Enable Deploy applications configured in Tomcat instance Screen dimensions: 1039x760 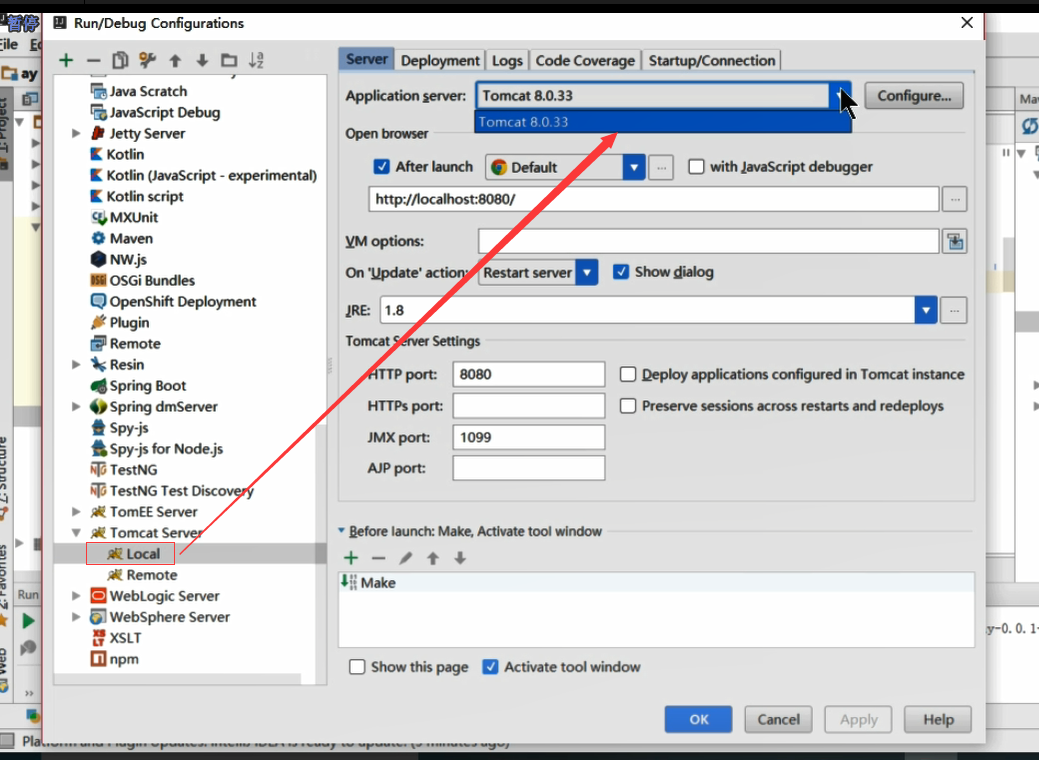click(628, 374)
